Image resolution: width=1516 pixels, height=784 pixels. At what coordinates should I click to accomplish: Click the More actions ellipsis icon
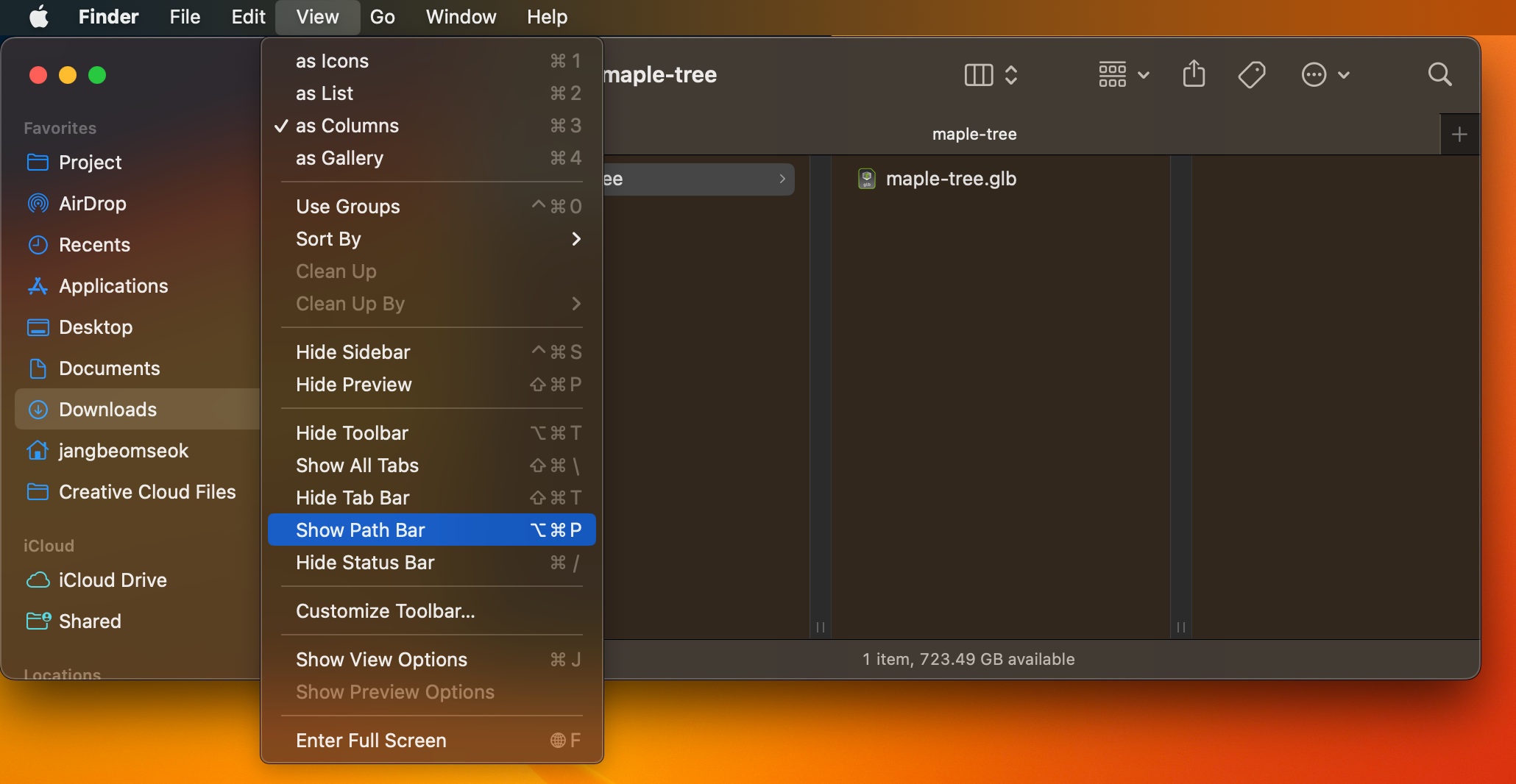[1314, 74]
